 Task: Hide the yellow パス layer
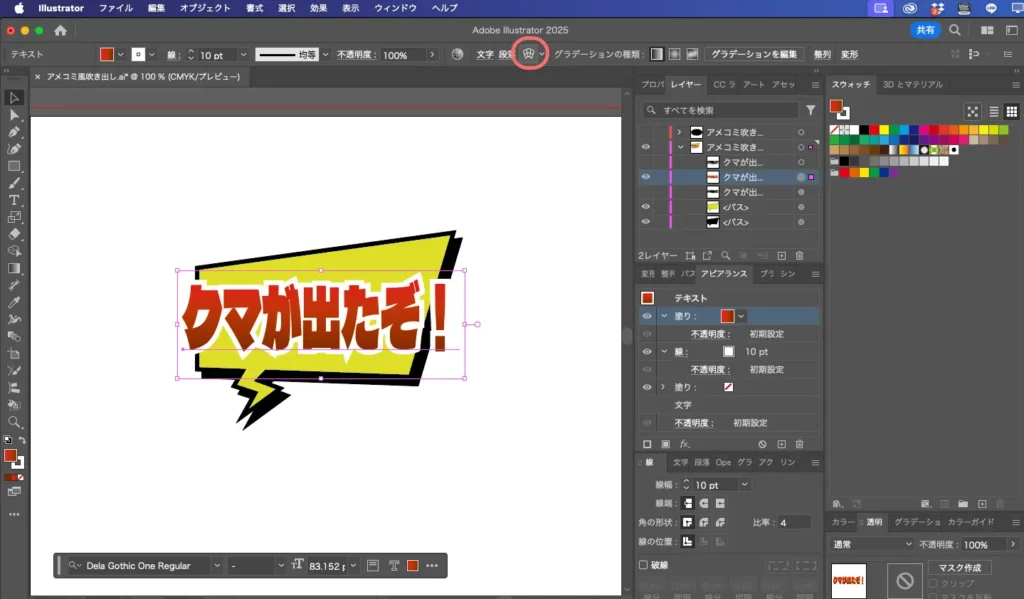(x=646, y=207)
